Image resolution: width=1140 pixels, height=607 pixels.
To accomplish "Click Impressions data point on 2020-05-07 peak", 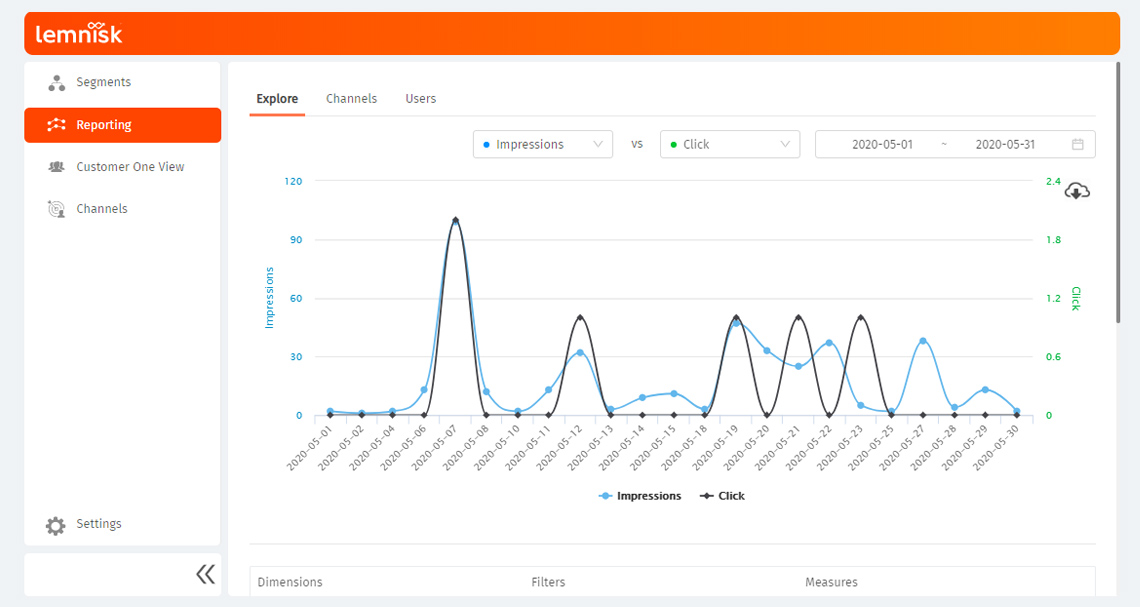I will pos(456,222).
